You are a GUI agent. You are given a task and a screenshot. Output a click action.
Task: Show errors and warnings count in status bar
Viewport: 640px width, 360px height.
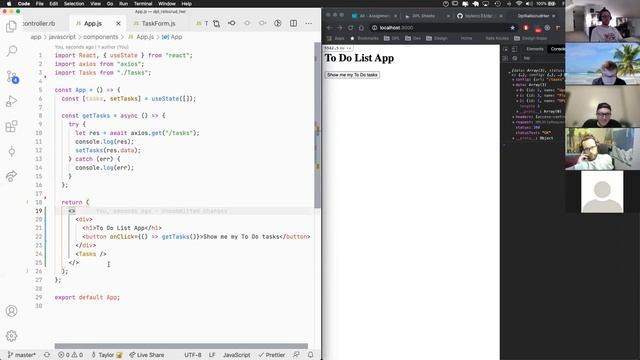[x=70, y=355]
